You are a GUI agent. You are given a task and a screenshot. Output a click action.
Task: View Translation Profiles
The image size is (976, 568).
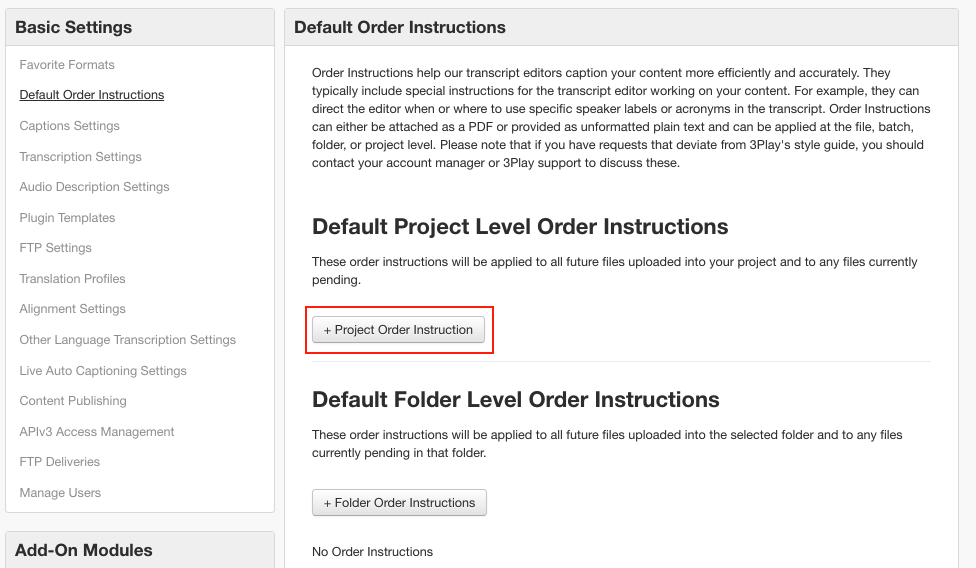pyautogui.click(x=72, y=279)
